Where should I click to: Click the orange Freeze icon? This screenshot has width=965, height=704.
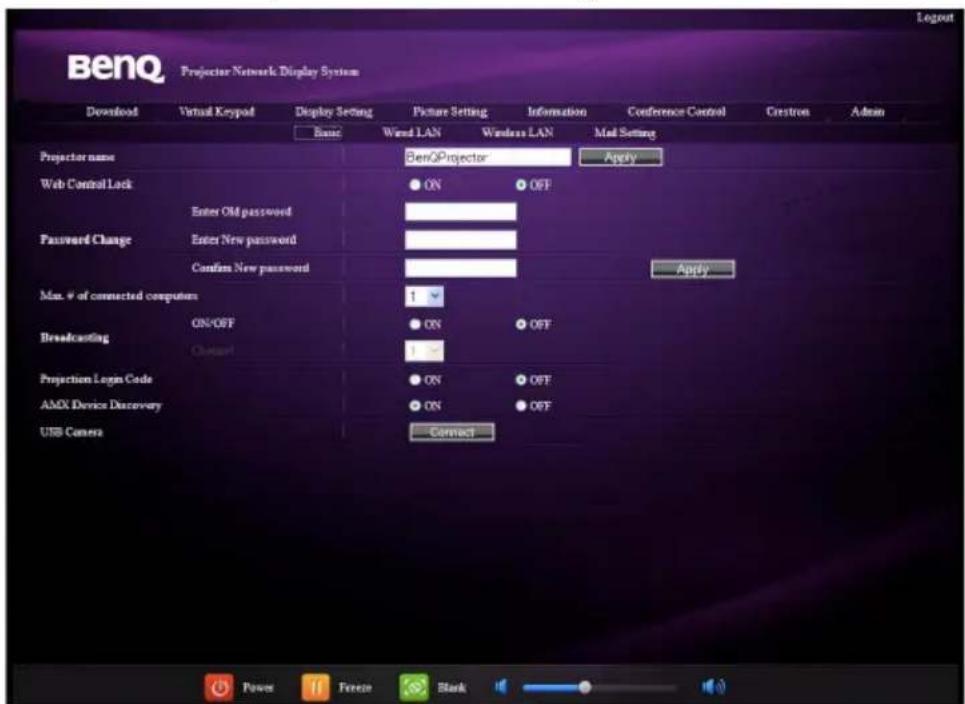[316, 687]
